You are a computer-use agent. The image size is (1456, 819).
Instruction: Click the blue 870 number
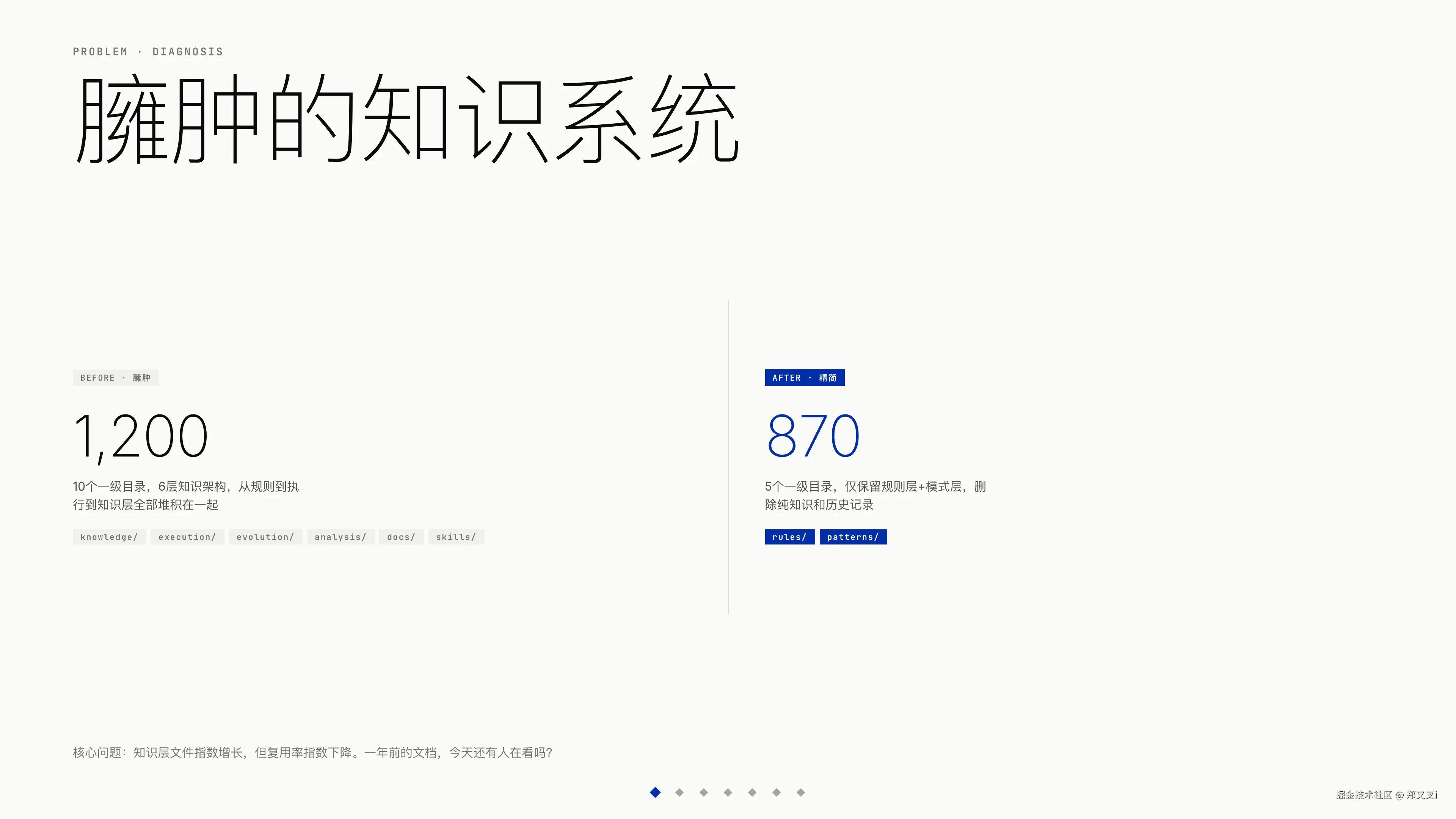tap(813, 435)
